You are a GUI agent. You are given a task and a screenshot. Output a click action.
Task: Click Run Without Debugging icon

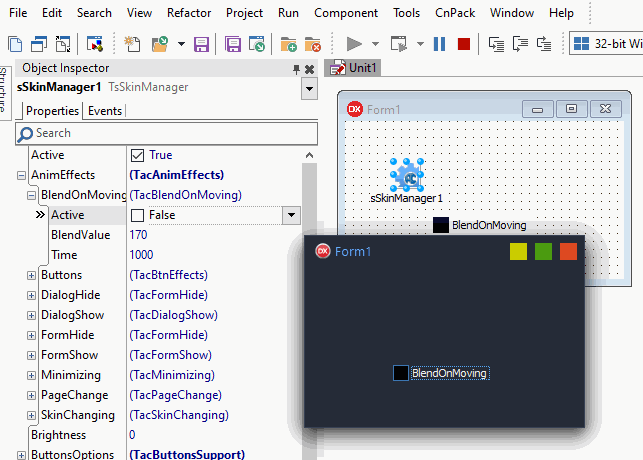[x=399, y=44]
